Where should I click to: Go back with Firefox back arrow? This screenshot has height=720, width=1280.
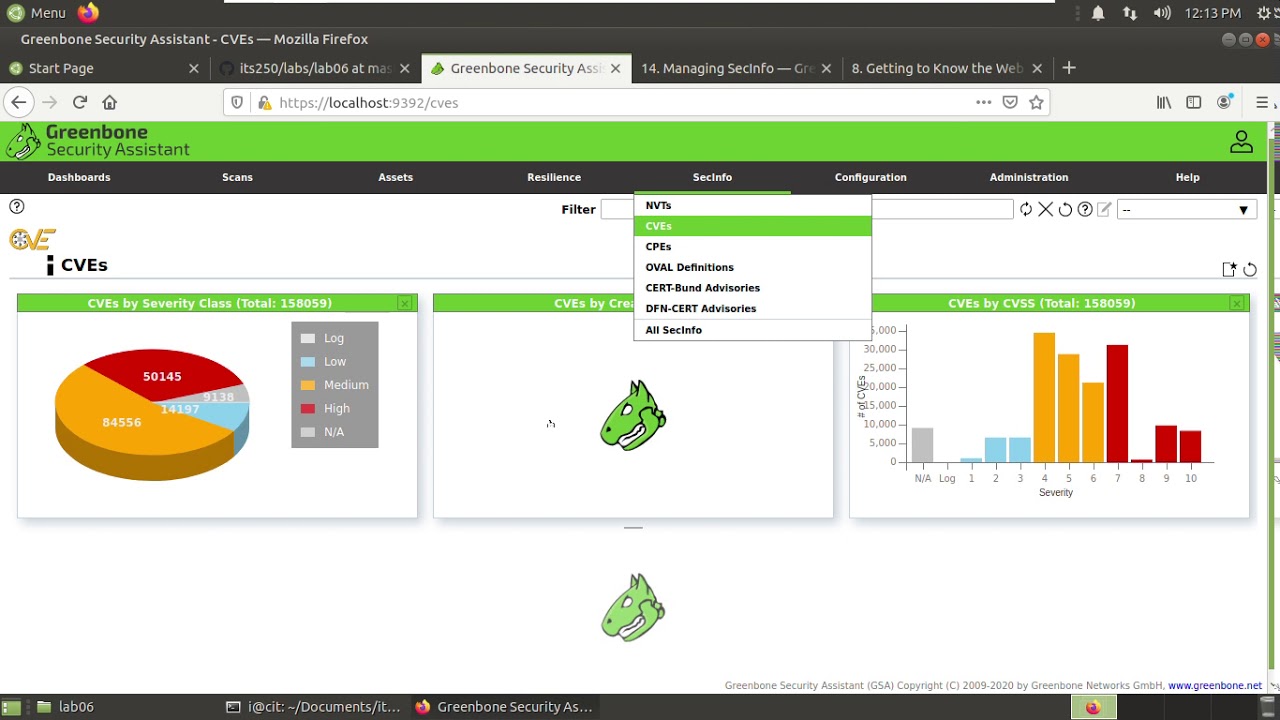pos(18,102)
